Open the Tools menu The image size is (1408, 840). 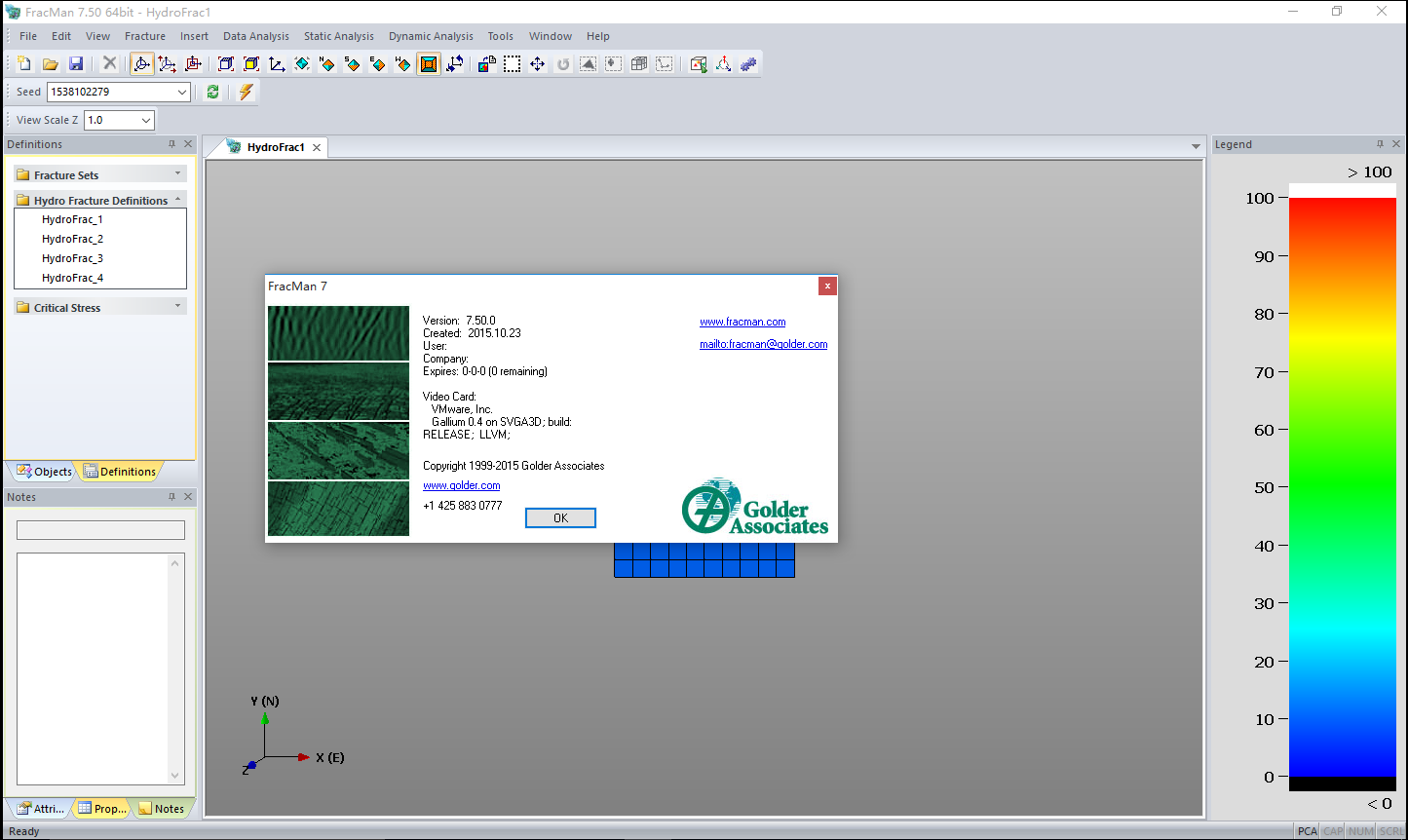click(x=501, y=36)
